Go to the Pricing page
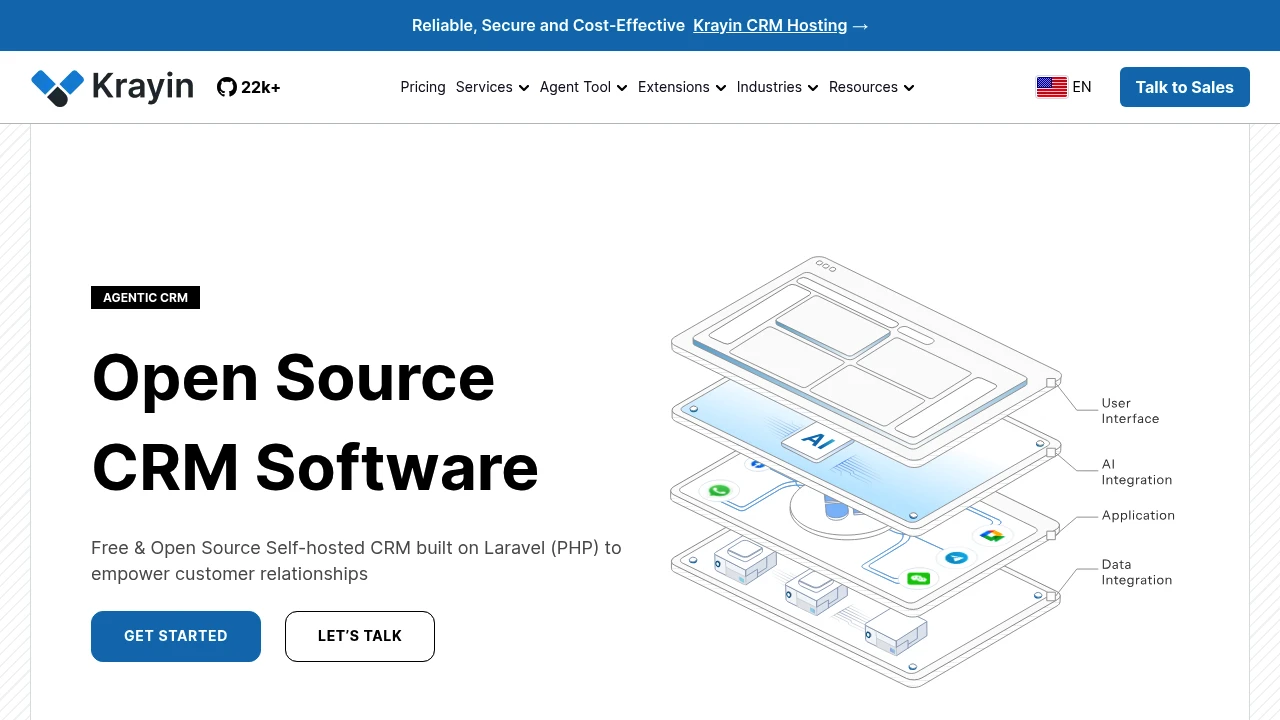 click(423, 87)
